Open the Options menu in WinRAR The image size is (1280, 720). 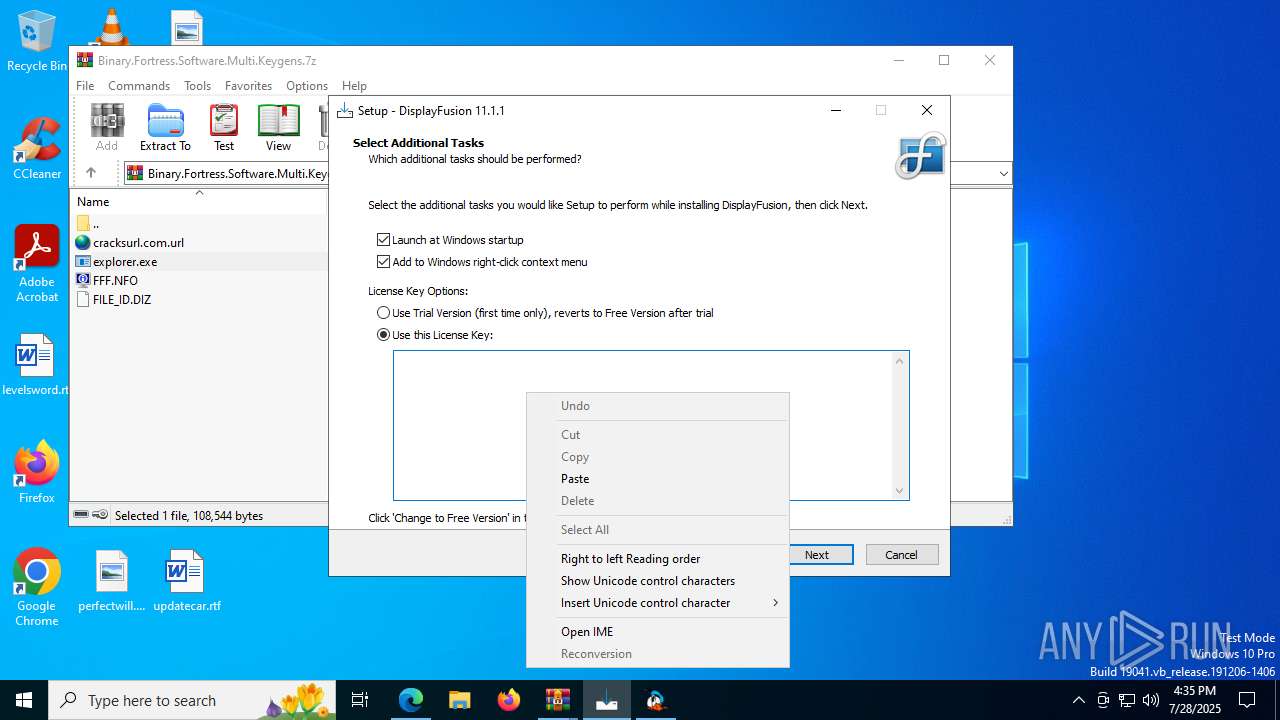coord(306,86)
